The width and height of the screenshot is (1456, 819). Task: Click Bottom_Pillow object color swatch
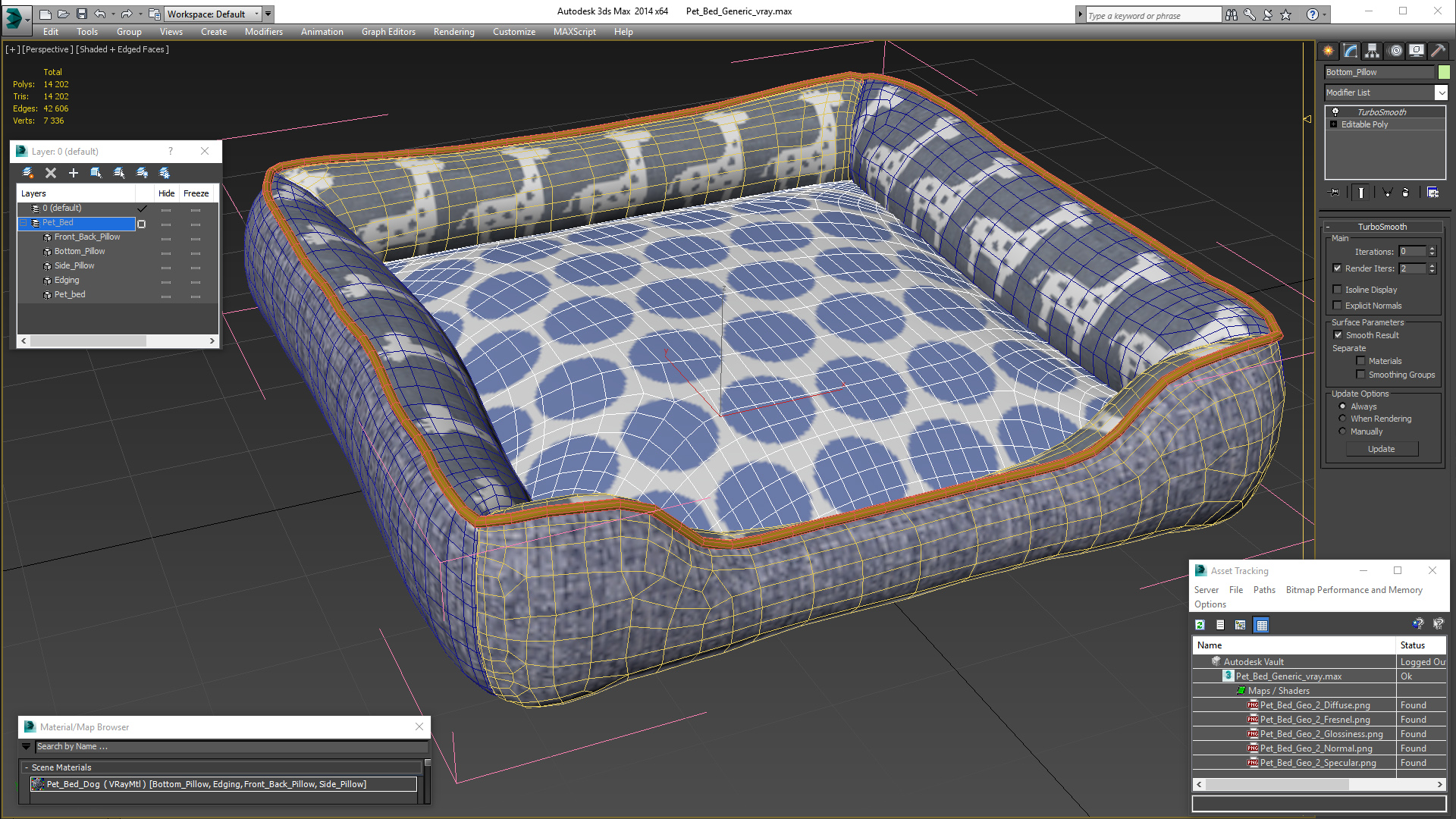click(1444, 72)
